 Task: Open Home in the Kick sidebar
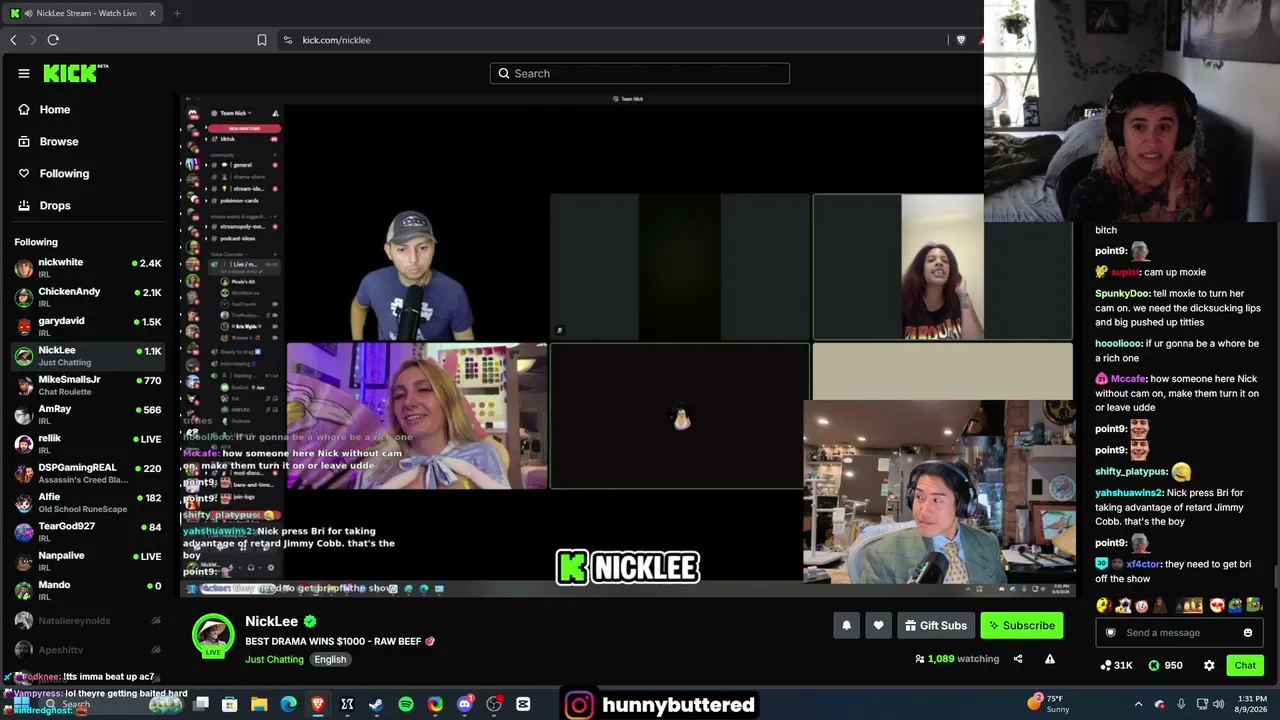coord(88,110)
